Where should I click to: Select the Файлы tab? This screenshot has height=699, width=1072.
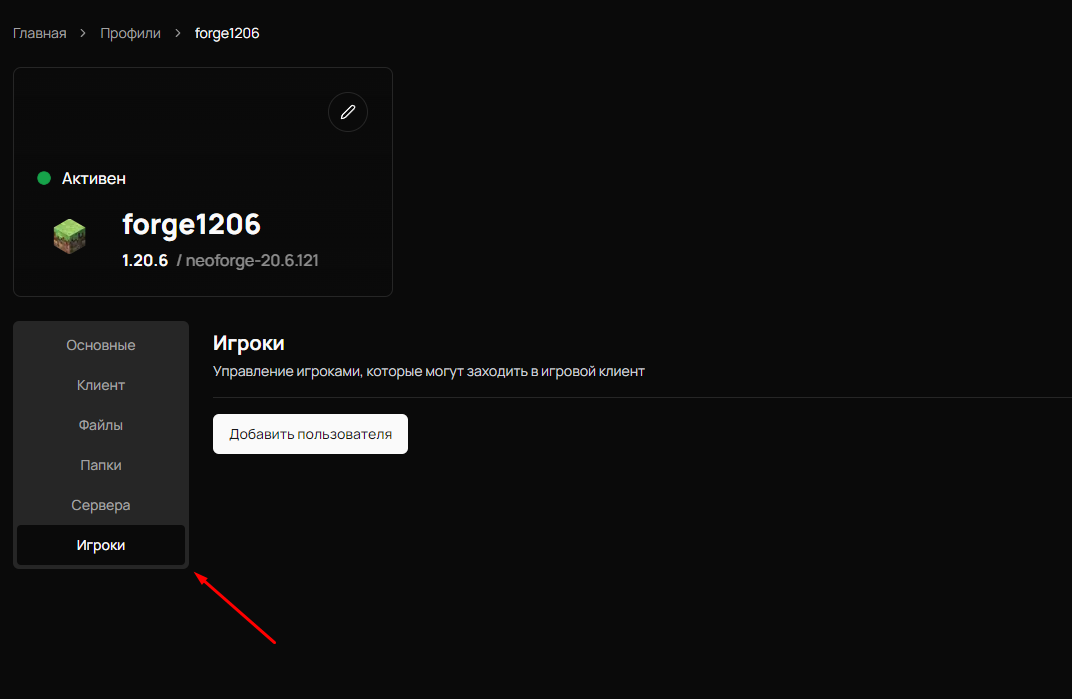(101, 425)
